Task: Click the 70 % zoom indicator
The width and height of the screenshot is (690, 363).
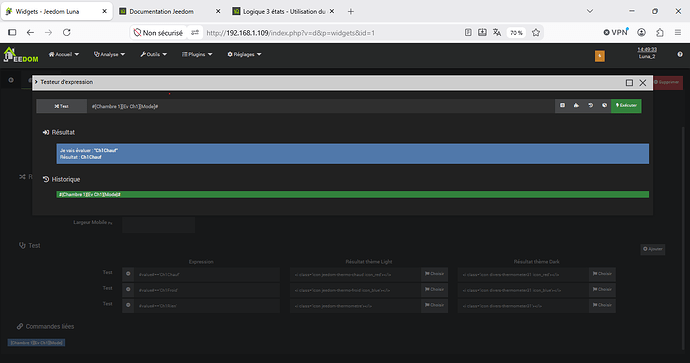Action: (516, 33)
